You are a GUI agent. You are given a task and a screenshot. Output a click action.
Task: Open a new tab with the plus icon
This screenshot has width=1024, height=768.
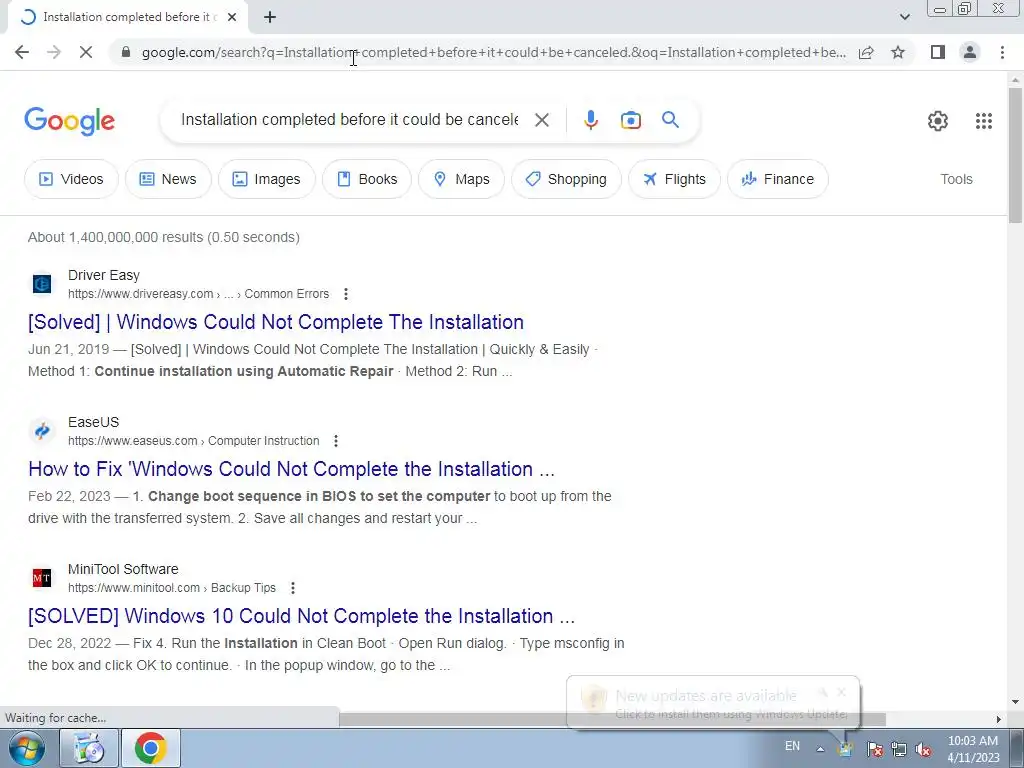(x=270, y=17)
